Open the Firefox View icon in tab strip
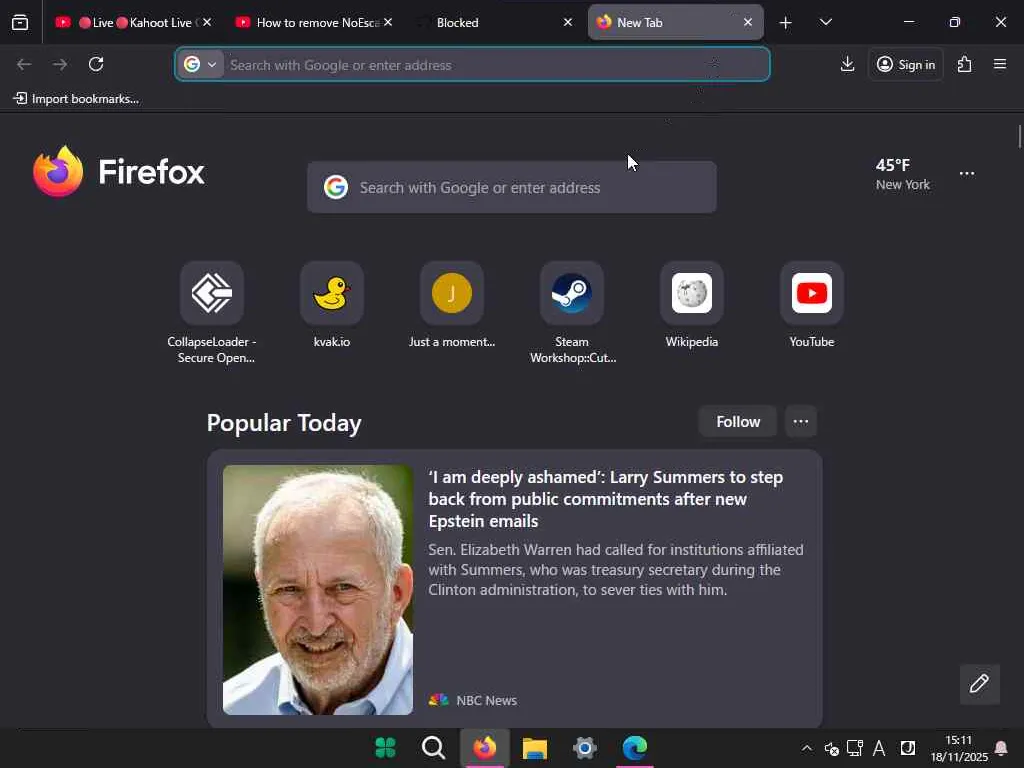The width and height of the screenshot is (1024, 768). pyautogui.click(x=20, y=23)
